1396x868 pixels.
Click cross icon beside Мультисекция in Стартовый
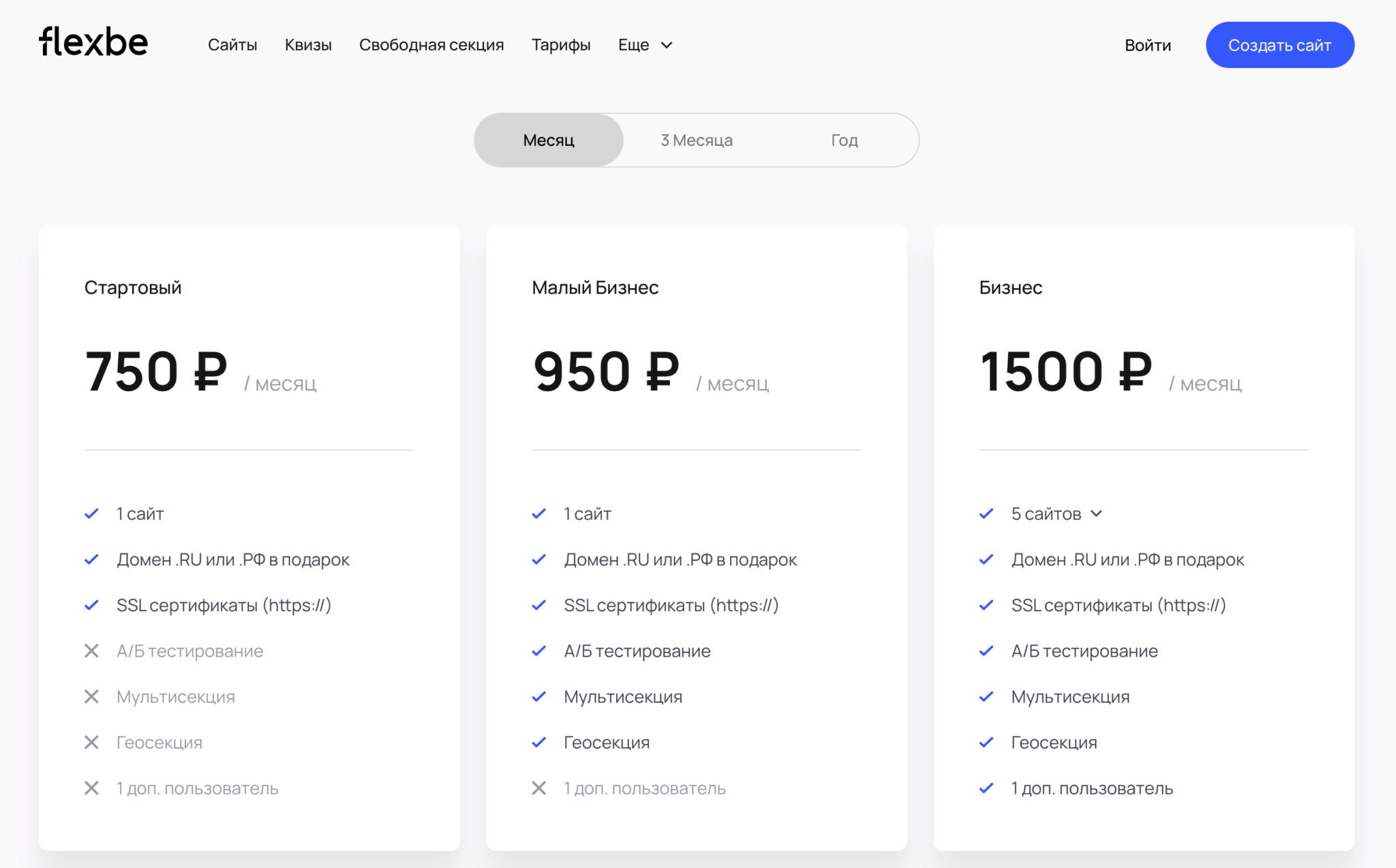[x=91, y=696]
